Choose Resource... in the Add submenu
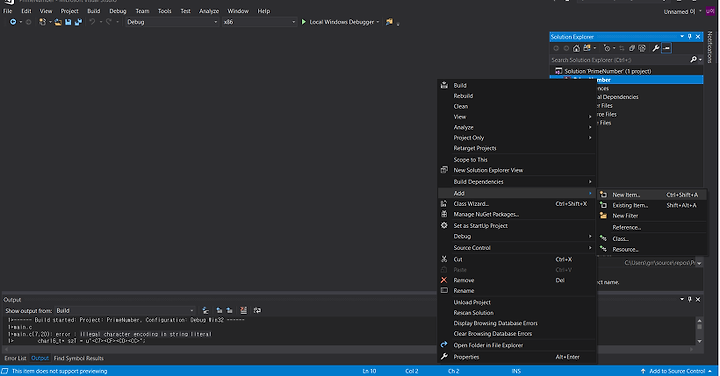 [x=651, y=250]
